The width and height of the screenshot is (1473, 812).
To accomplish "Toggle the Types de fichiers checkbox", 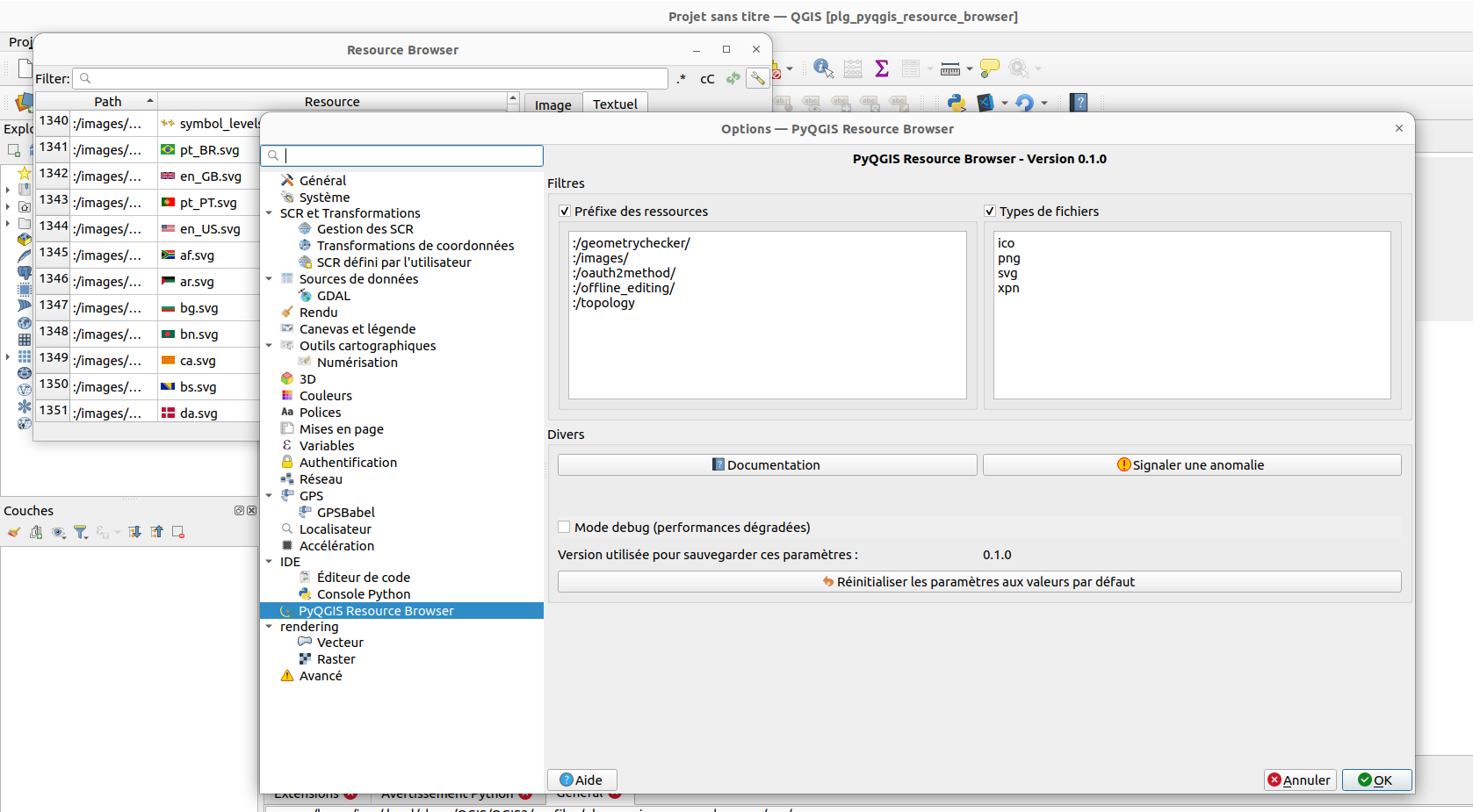I will click(x=990, y=212).
